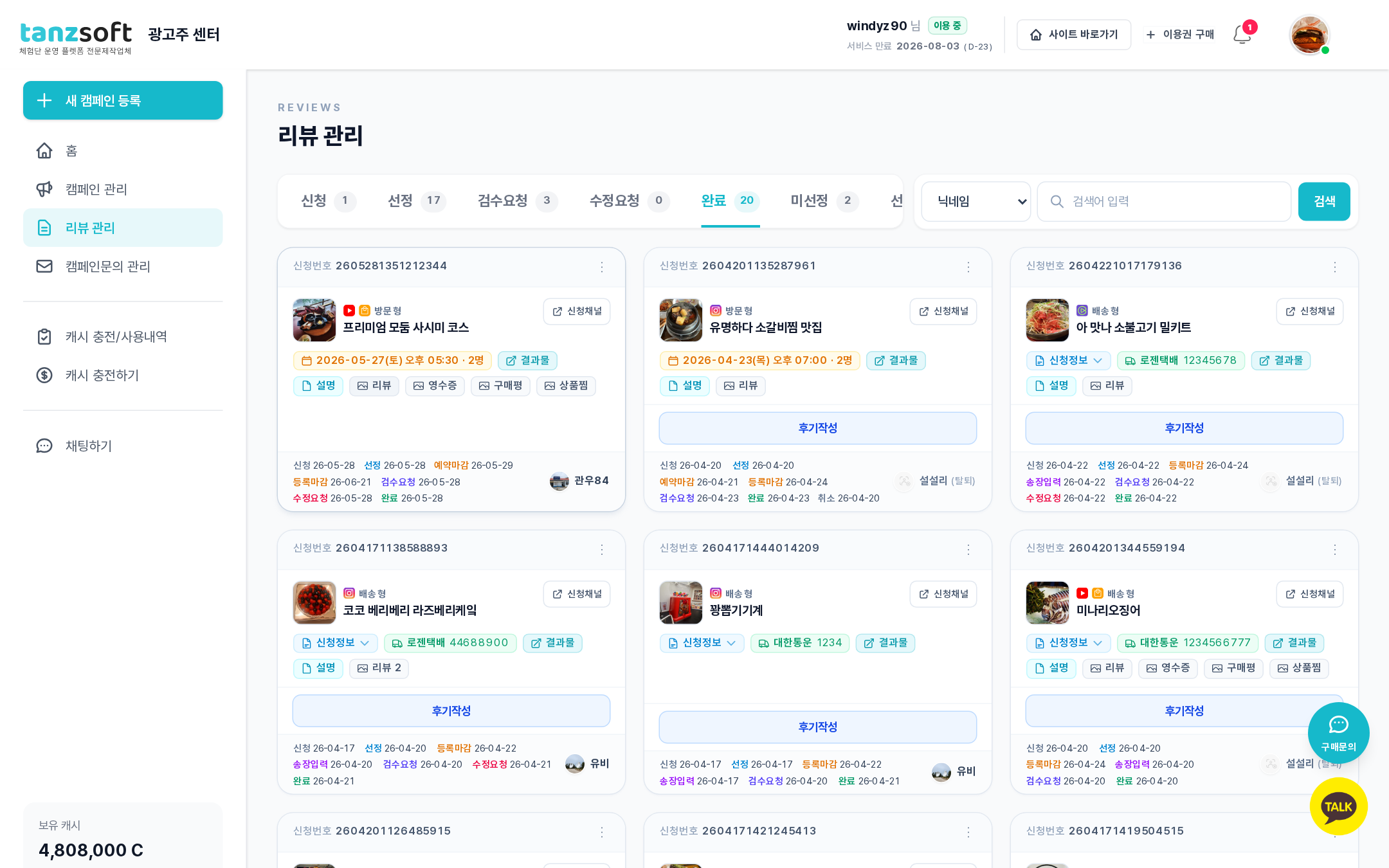Switch to the 신청 1 tab
The height and width of the screenshot is (868, 1389).
328,201
